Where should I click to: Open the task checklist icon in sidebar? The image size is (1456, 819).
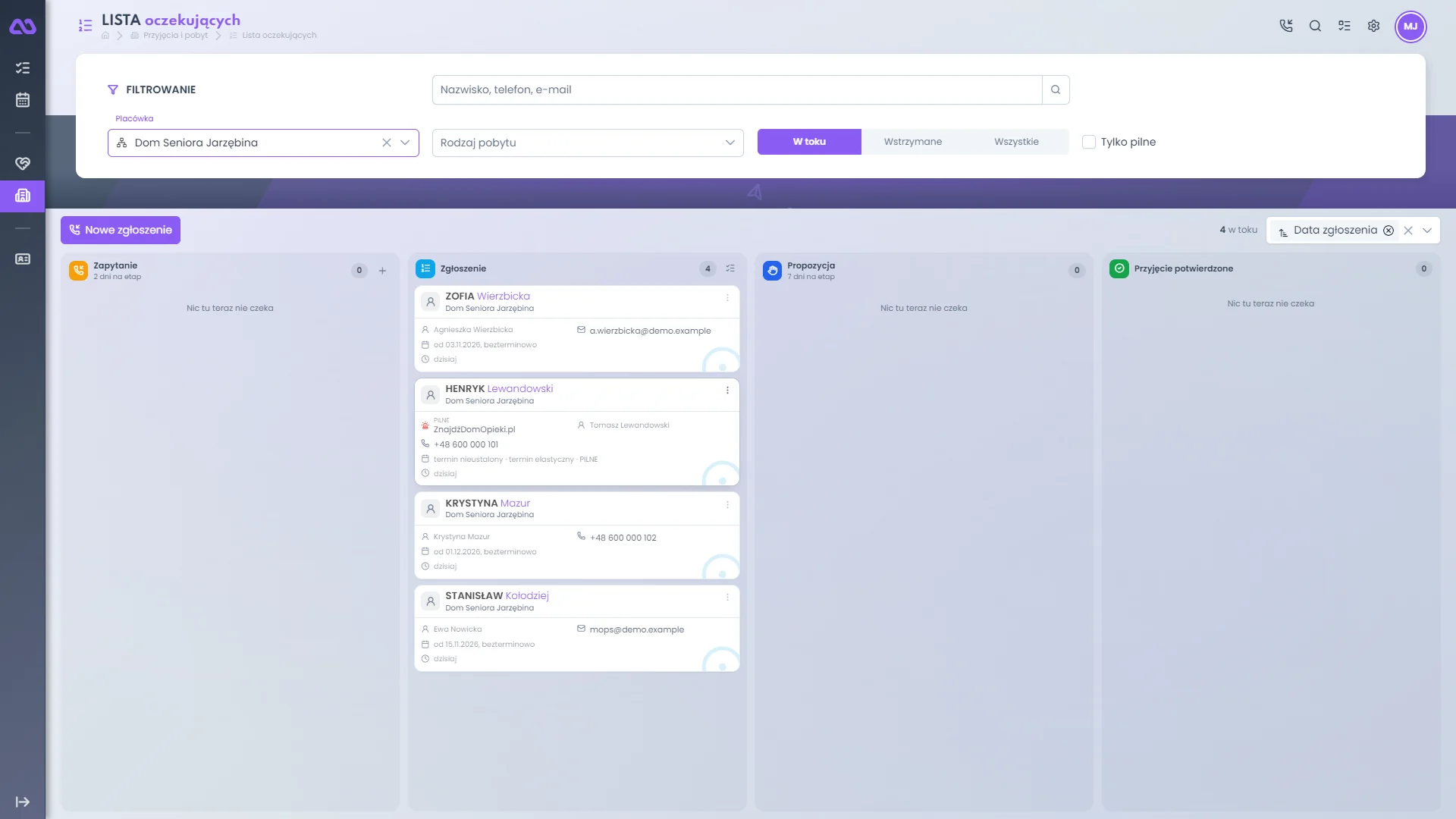(x=23, y=68)
